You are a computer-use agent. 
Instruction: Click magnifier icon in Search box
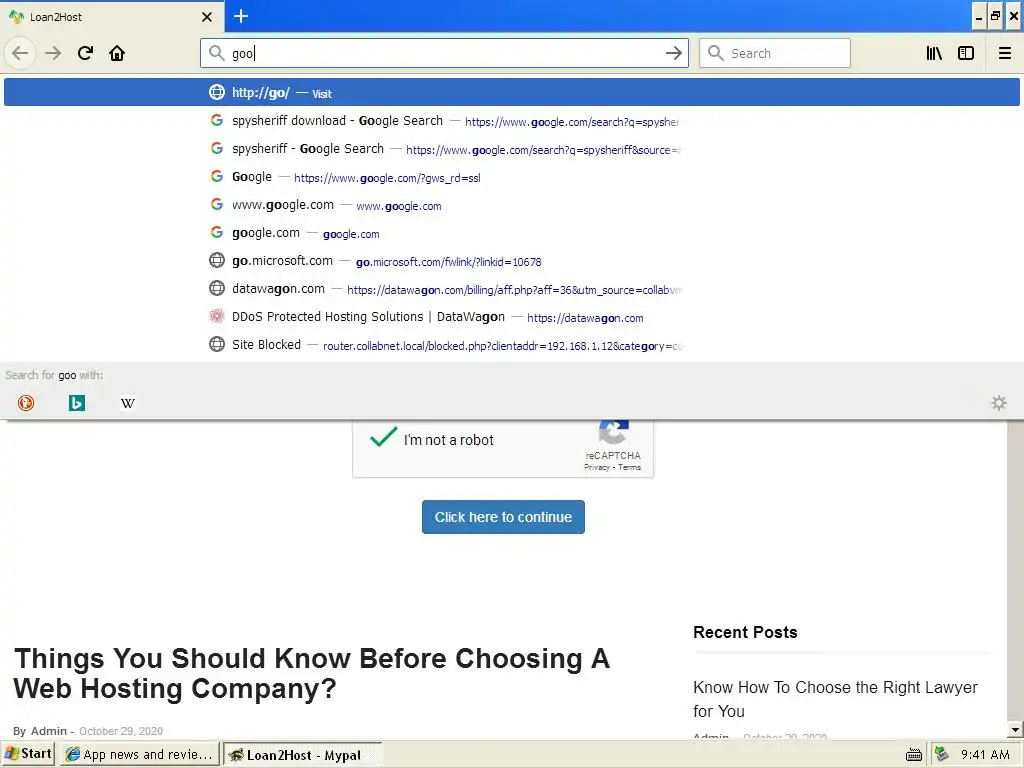[716, 53]
